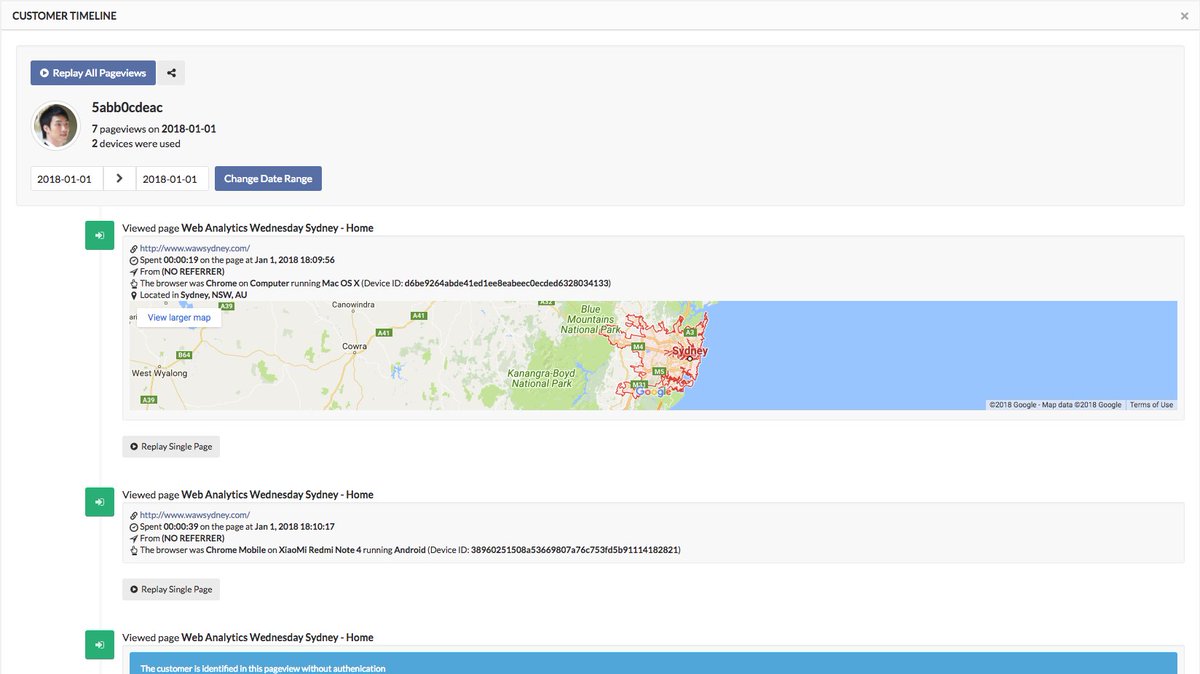Click the Replay All Pageviews button
Screen dimensions: 1200x674
pos(93,73)
